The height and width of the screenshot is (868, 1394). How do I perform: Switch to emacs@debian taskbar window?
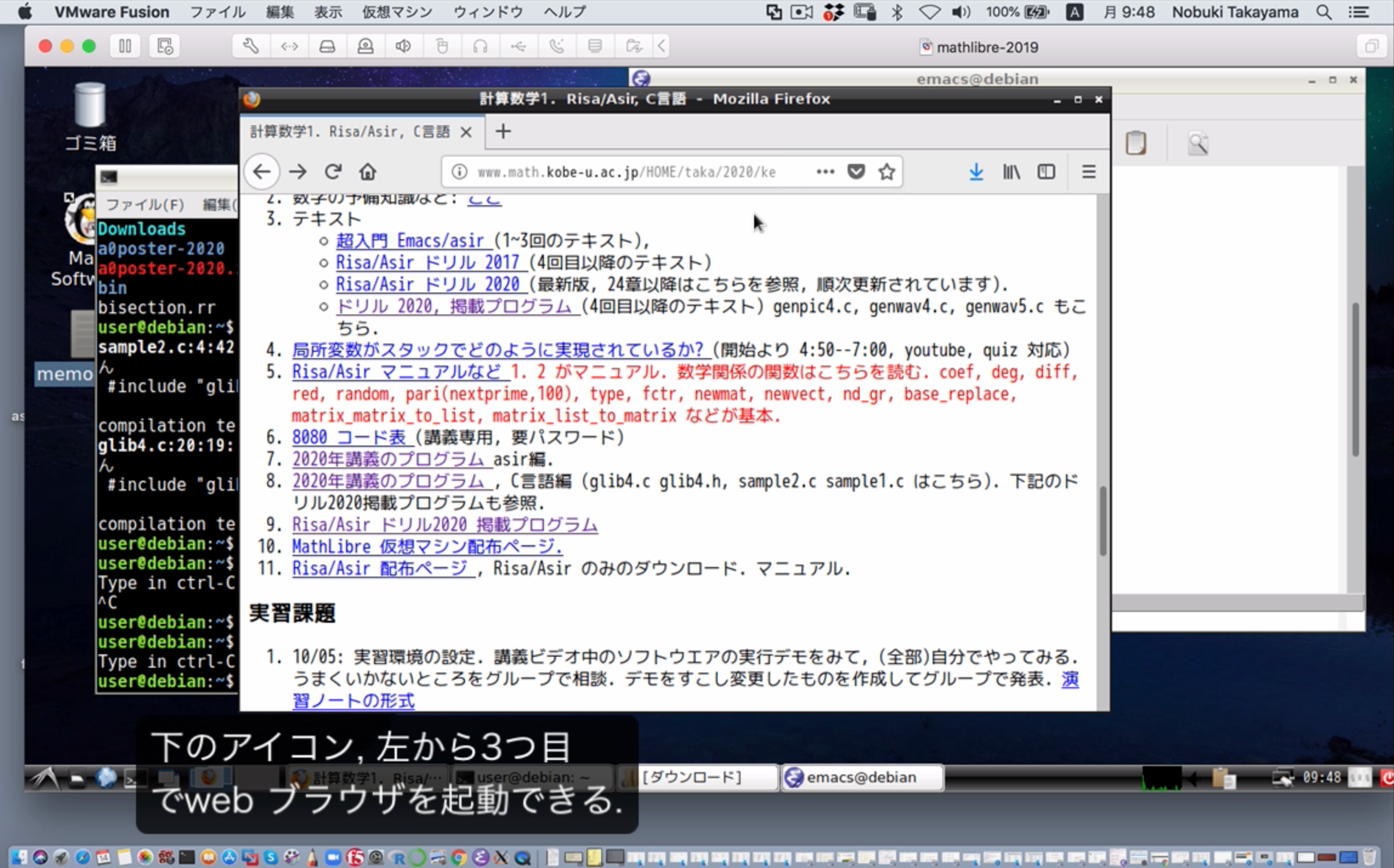pyautogui.click(x=862, y=777)
